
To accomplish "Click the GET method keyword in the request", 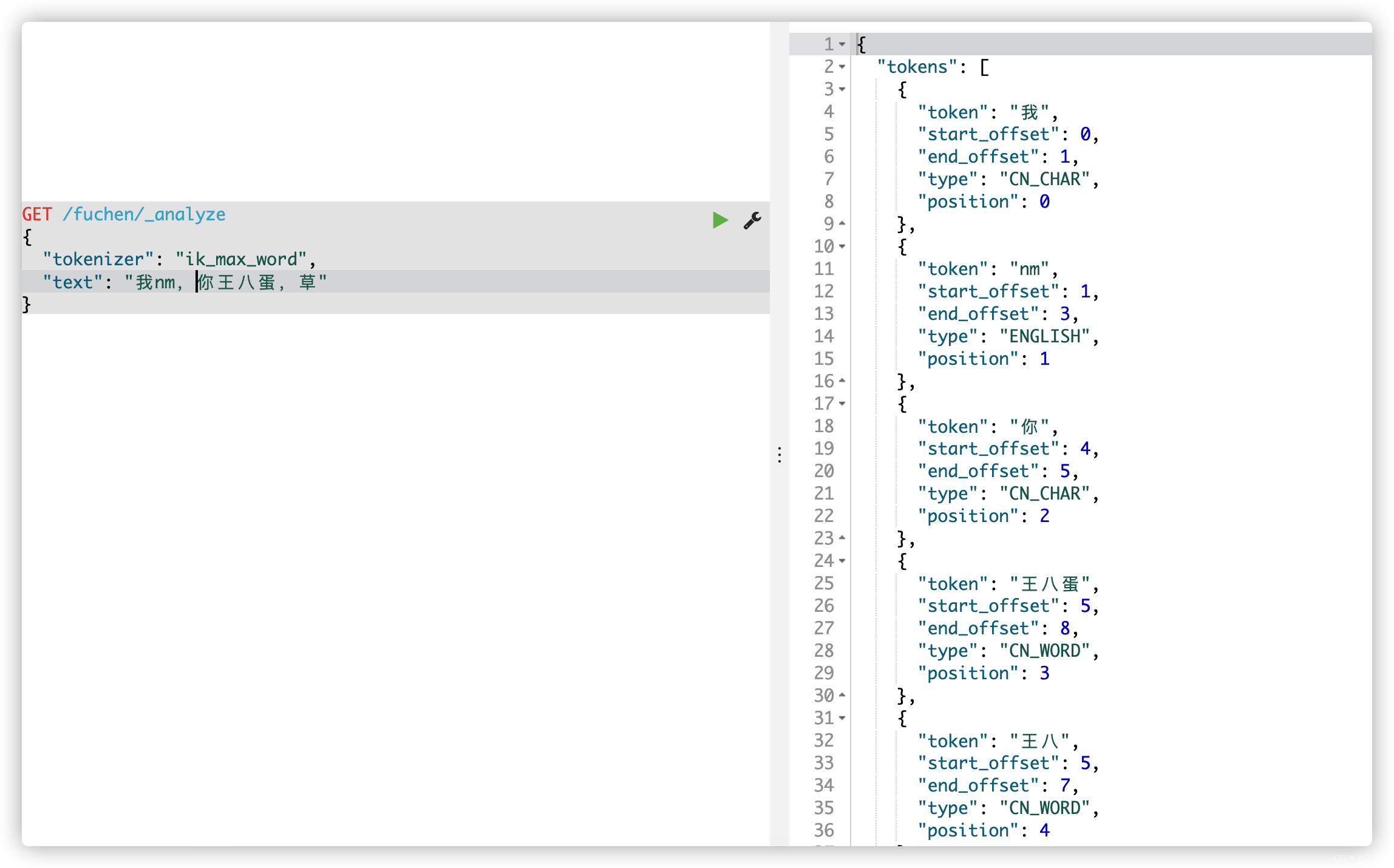I will click(37, 214).
